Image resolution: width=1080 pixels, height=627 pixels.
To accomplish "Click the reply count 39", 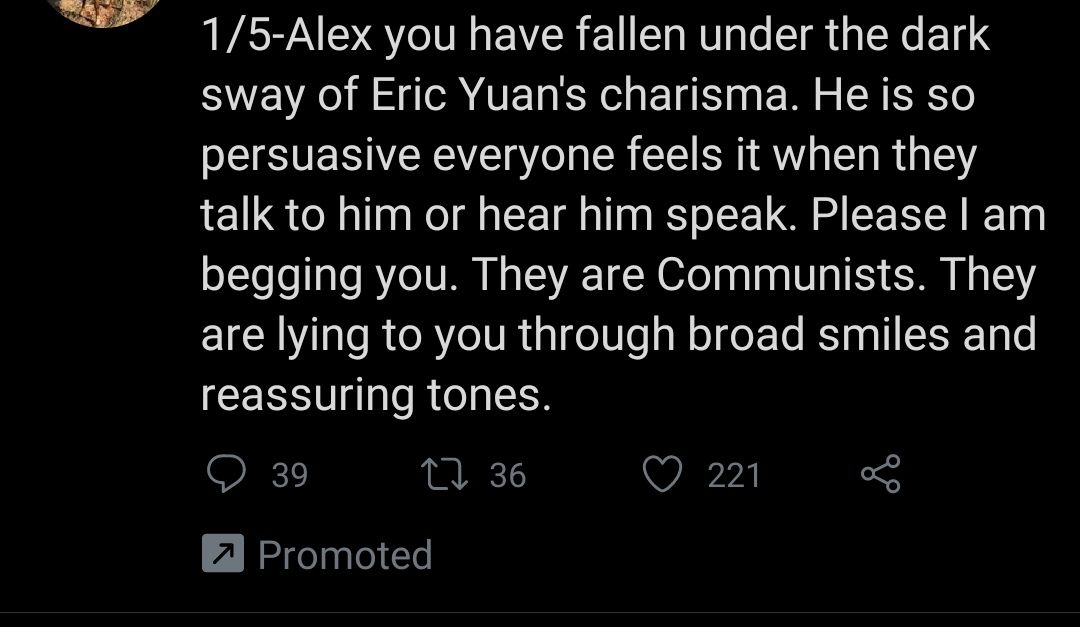I will click(289, 475).
